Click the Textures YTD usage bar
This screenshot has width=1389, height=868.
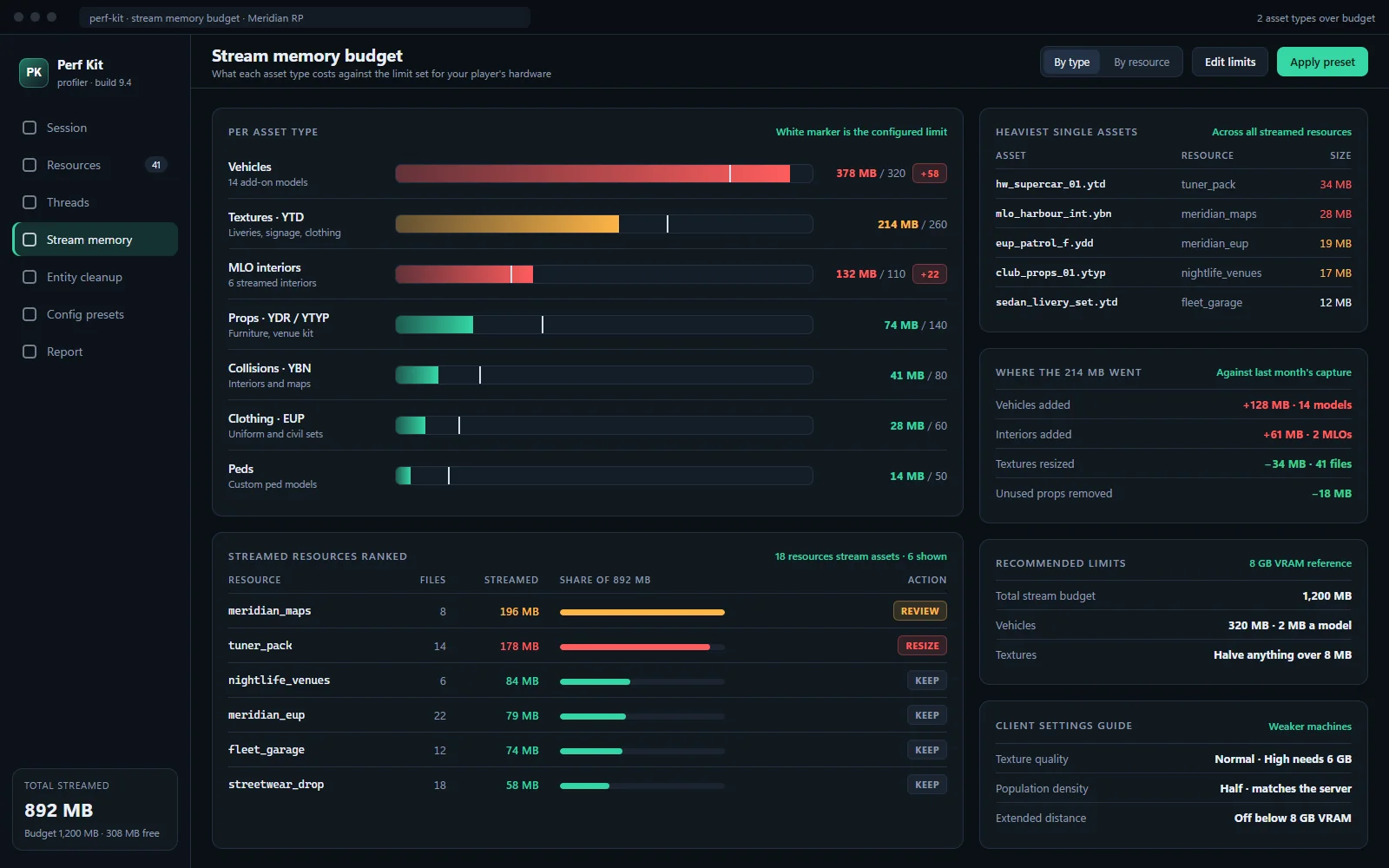pos(604,224)
